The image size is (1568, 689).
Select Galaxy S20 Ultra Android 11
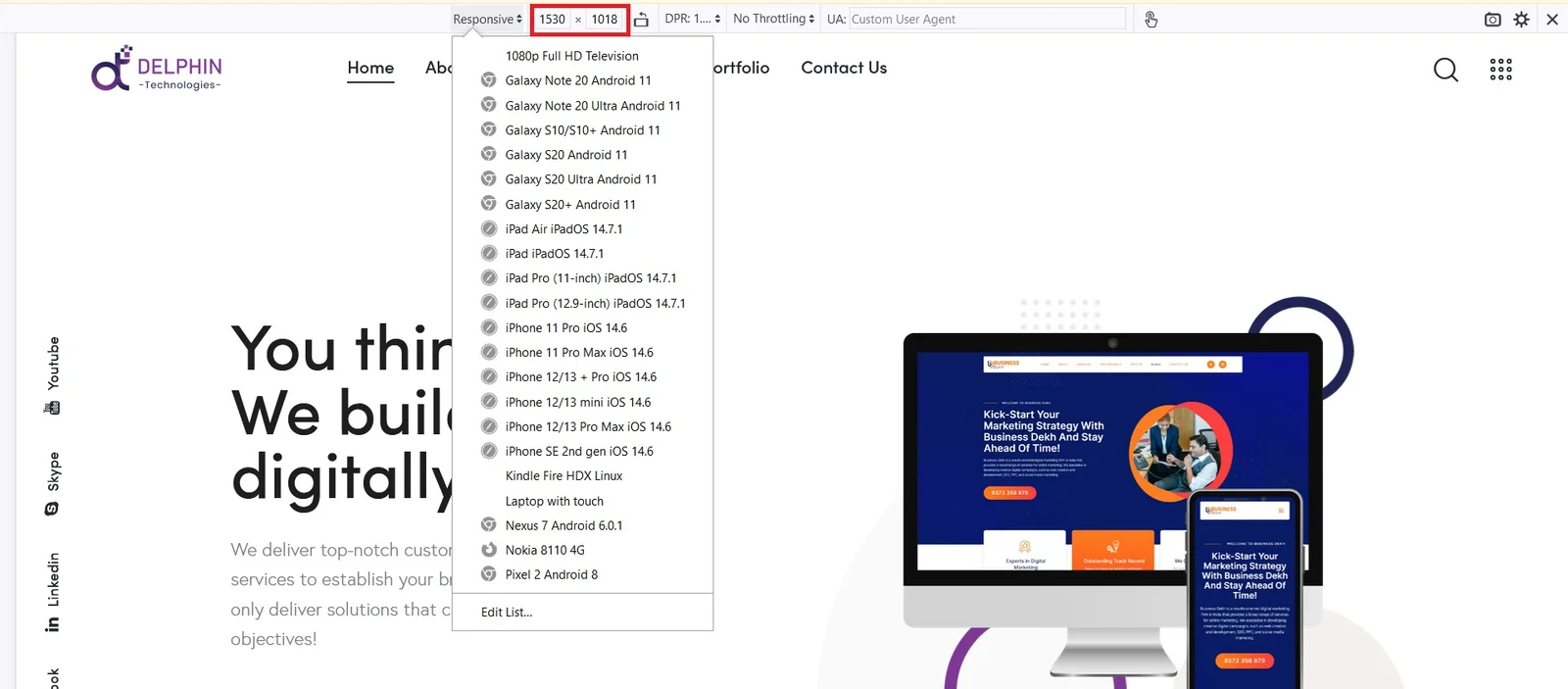coord(582,179)
